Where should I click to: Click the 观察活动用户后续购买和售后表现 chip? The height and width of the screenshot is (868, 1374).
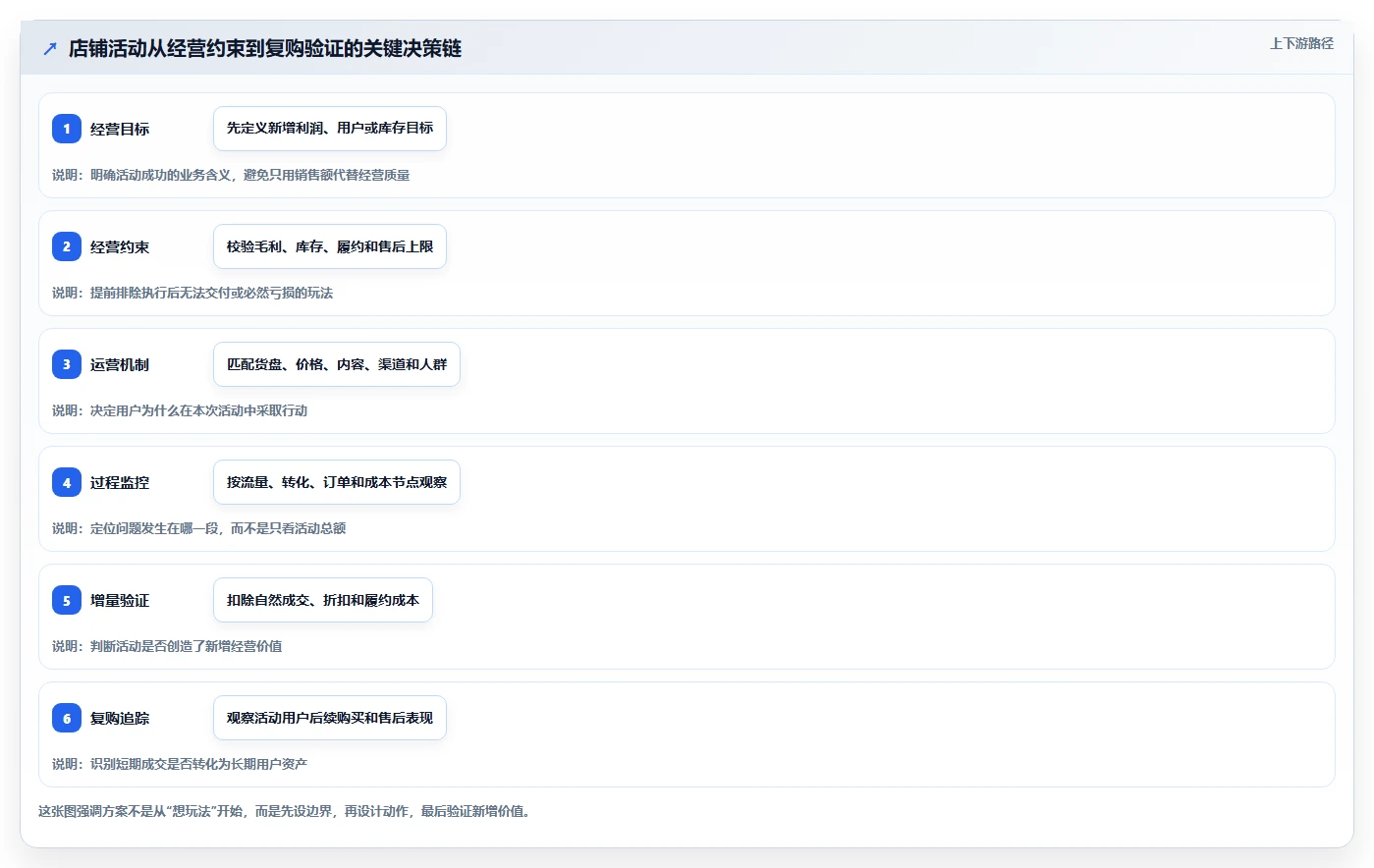(x=330, y=718)
